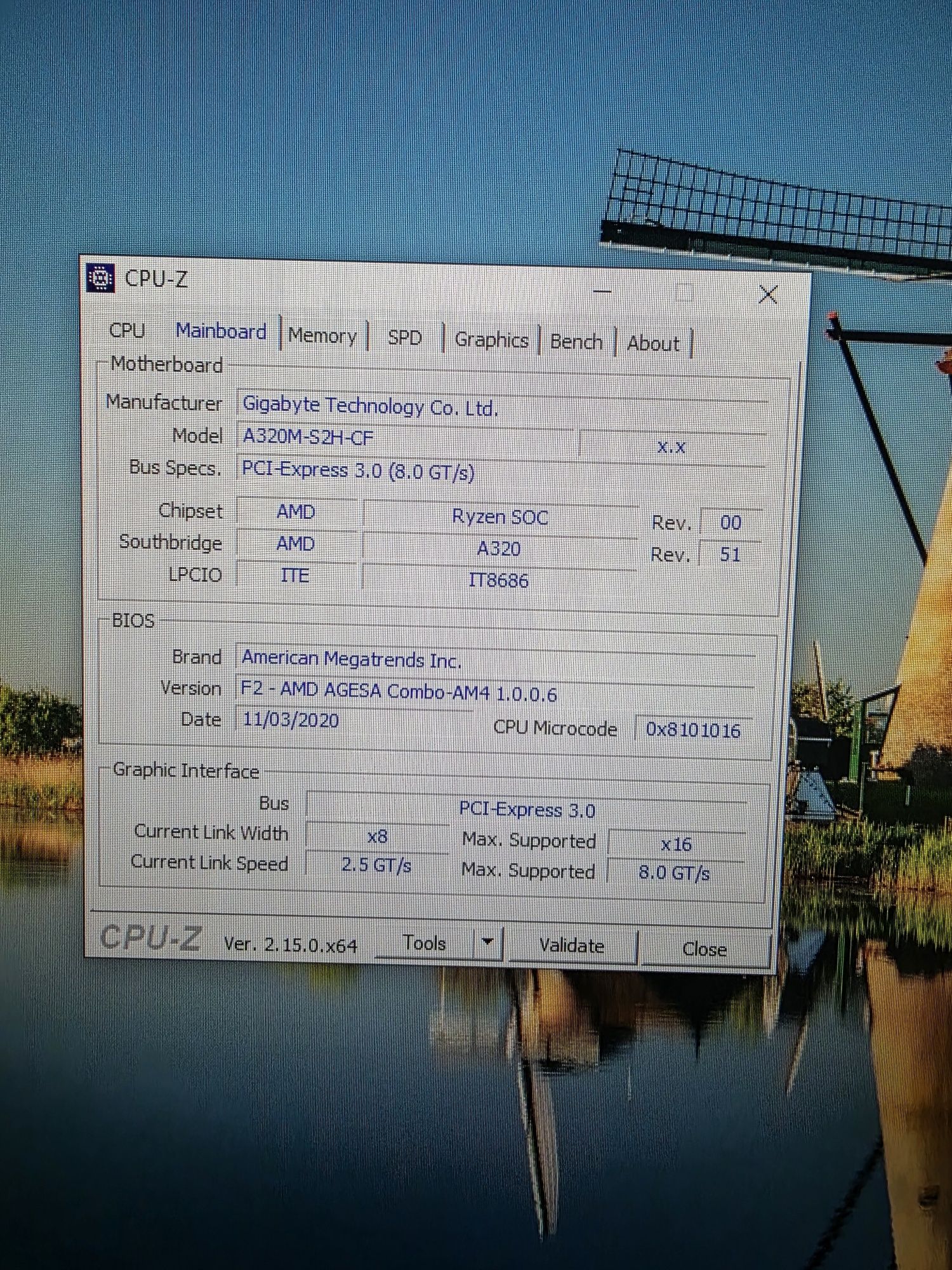This screenshot has width=952, height=1270.
Task: Show the About tab
Action: (653, 344)
